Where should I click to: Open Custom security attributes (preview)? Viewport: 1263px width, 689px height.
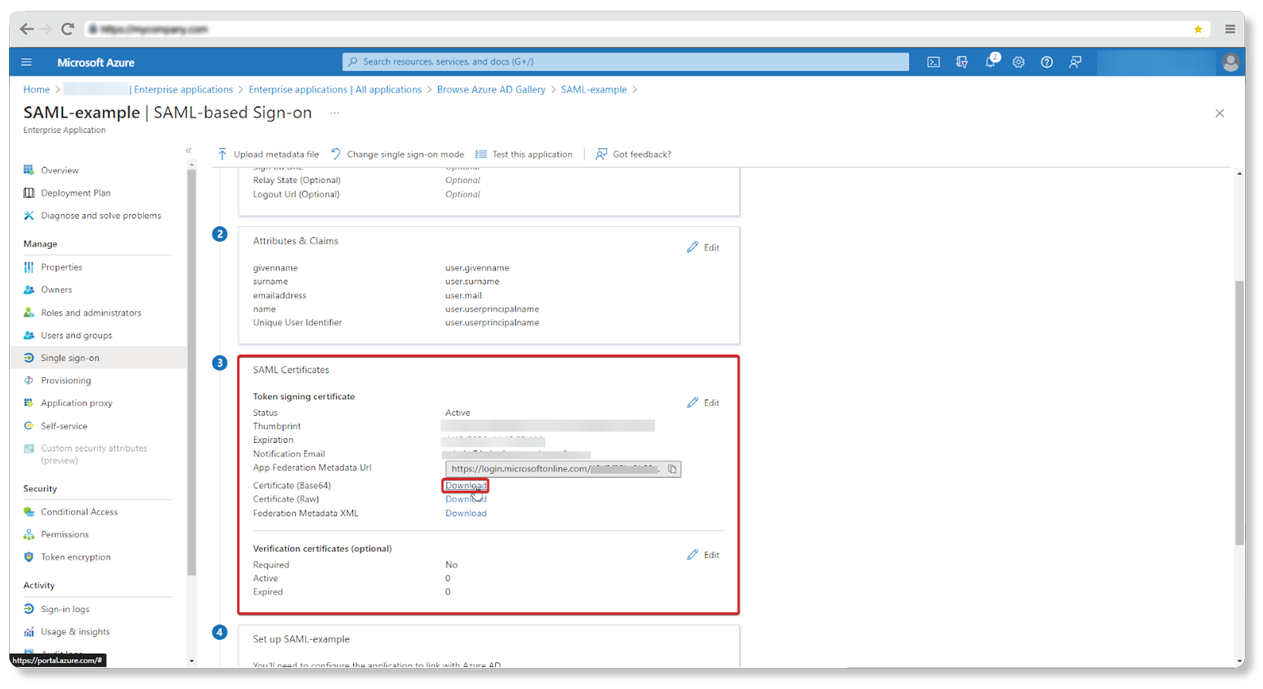(x=86, y=454)
